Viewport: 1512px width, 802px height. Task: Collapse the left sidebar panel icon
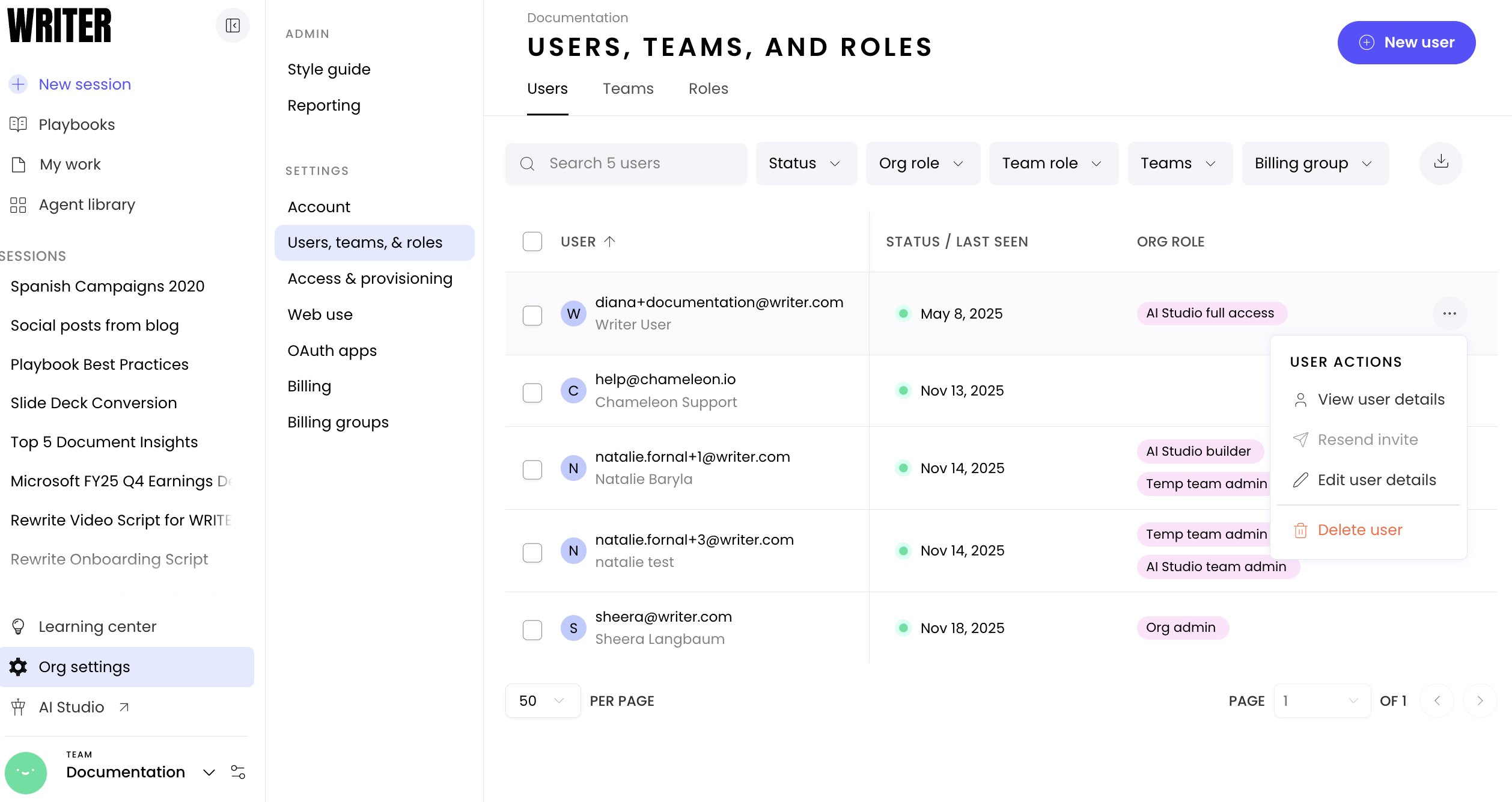point(233,25)
